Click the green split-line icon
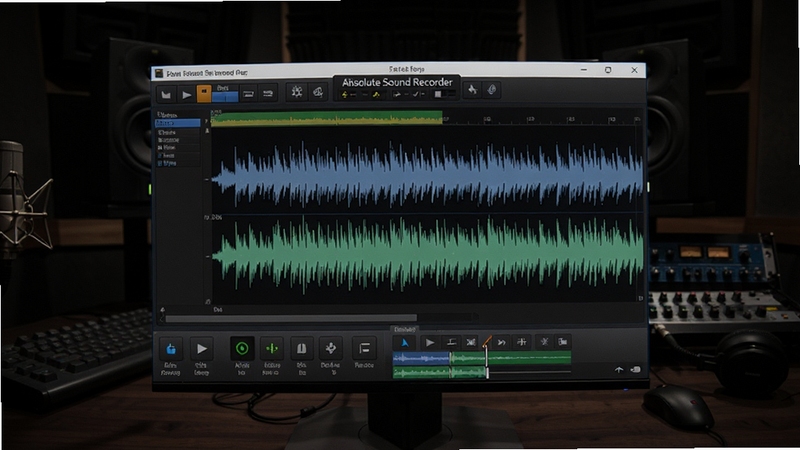 pos(271,348)
